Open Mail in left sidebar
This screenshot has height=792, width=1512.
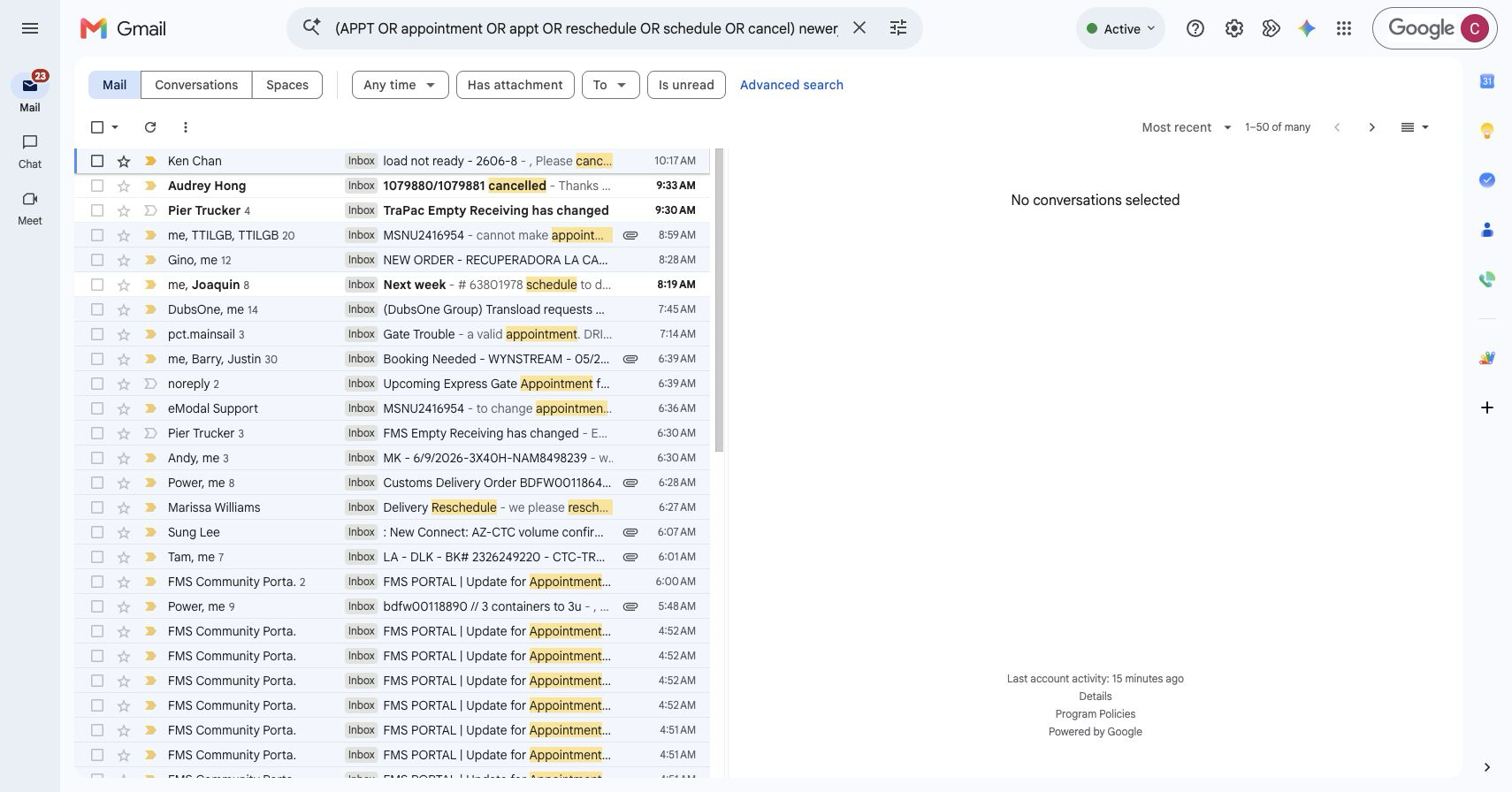tap(30, 93)
